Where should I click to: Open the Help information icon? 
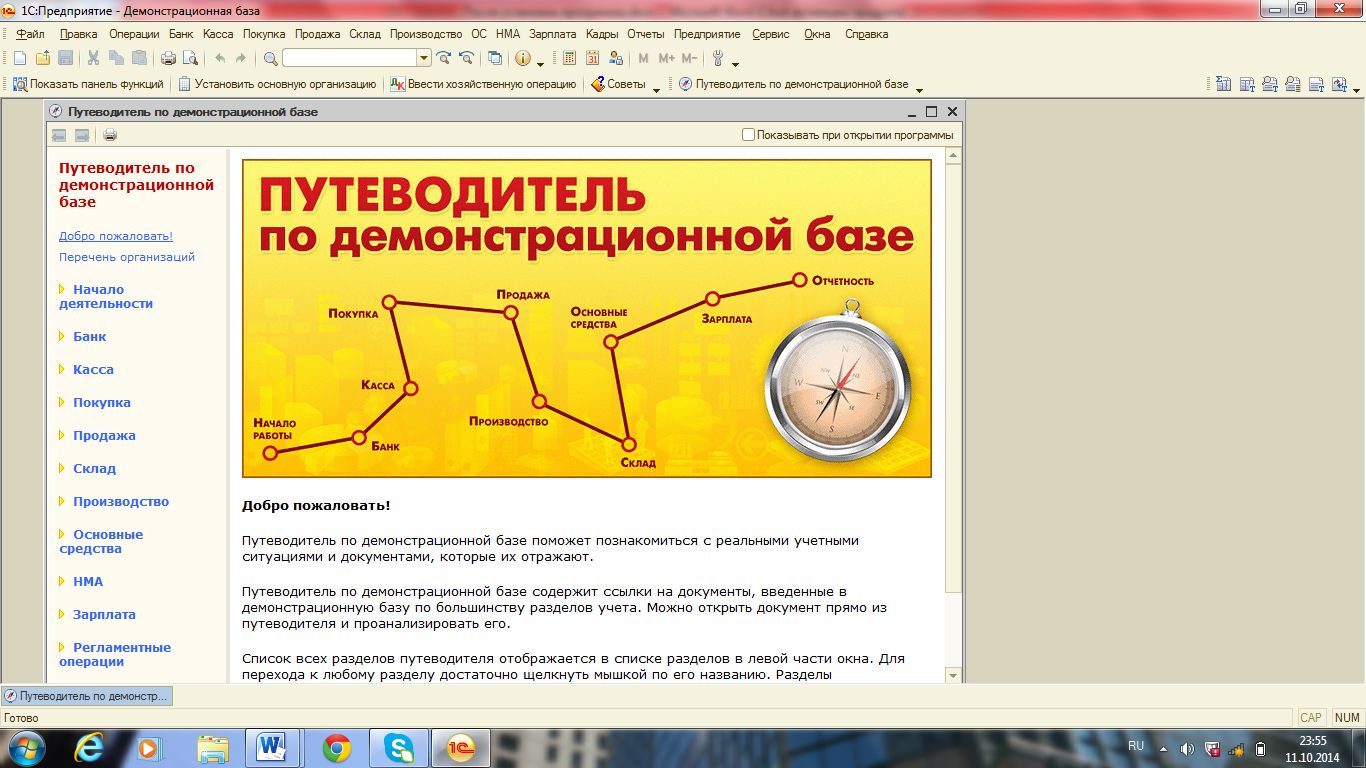(522, 58)
